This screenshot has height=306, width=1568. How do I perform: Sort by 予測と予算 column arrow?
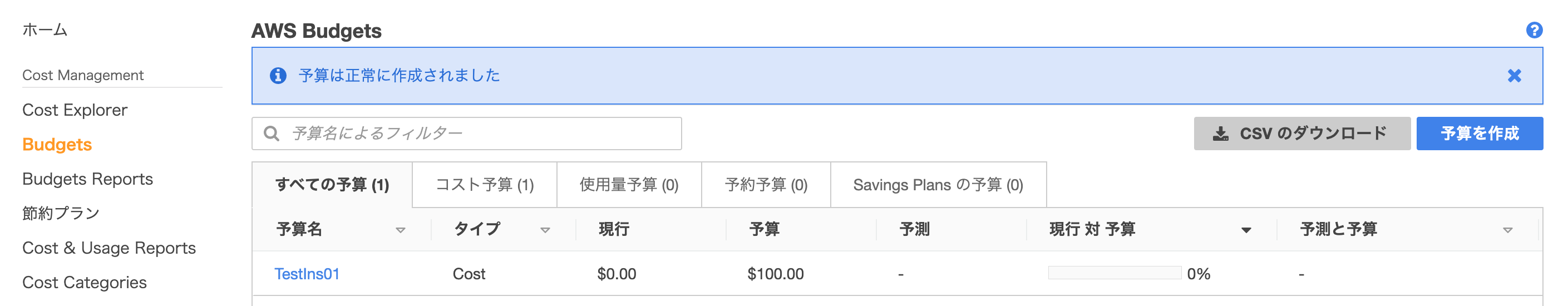click(x=1508, y=230)
